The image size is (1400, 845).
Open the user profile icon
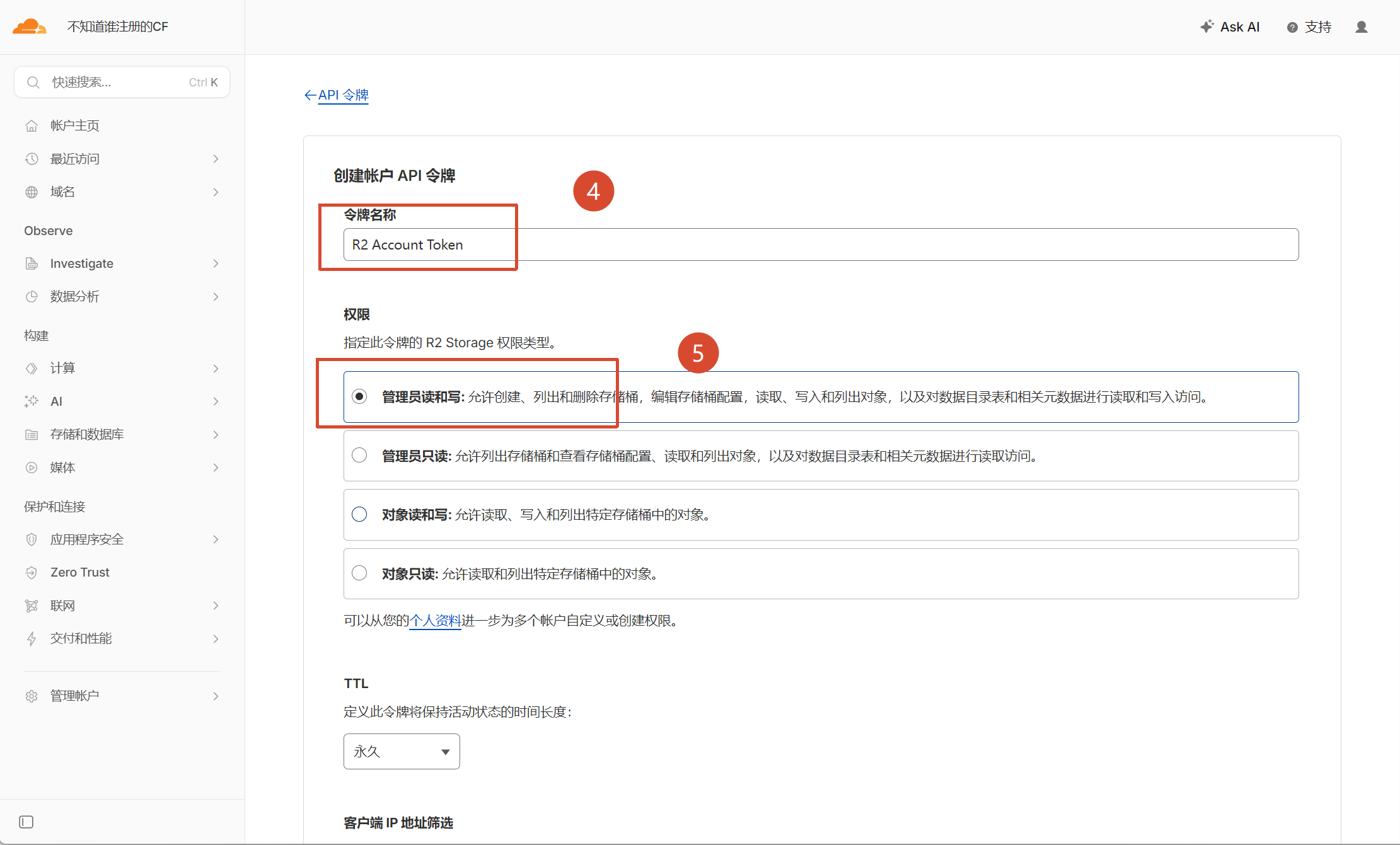[x=1362, y=27]
